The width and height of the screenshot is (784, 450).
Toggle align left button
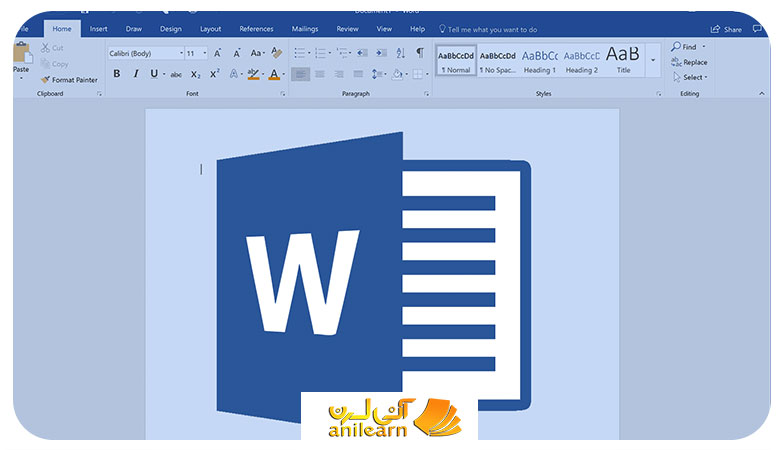[x=300, y=74]
